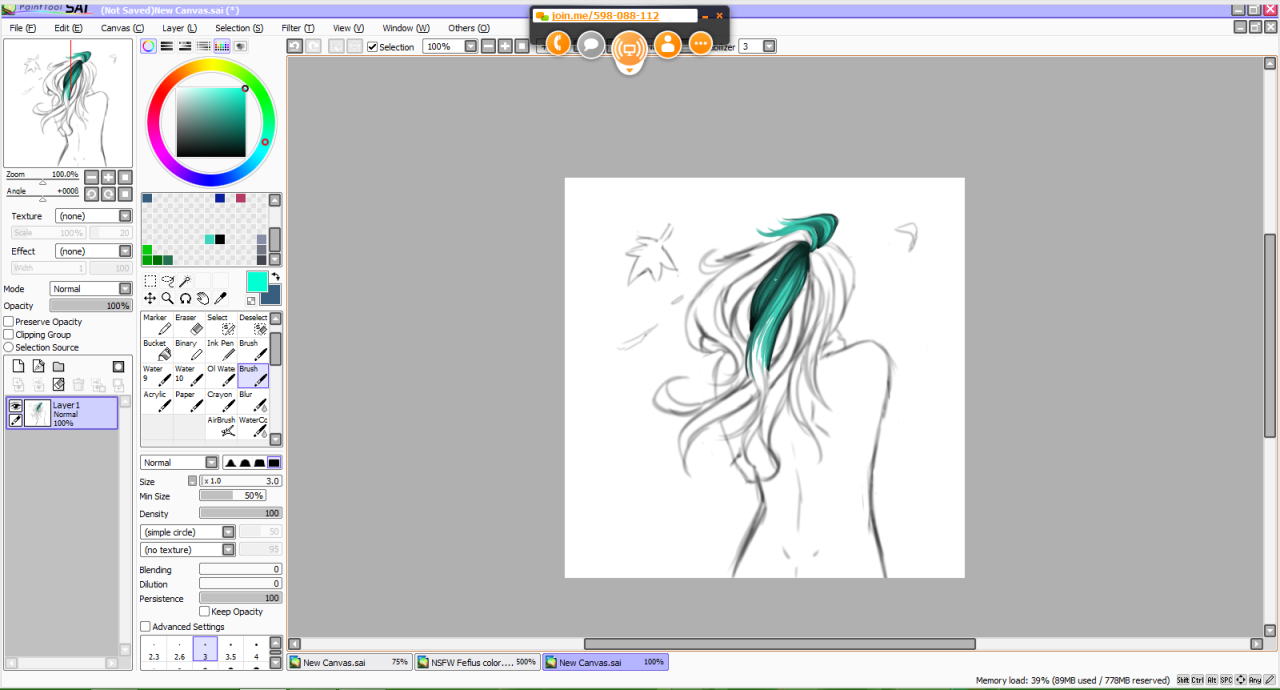Image resolution: width=1280 pixels, height=690 pixels.
Task: Adjust the layer Opacity slider
Action: [90, 306]
